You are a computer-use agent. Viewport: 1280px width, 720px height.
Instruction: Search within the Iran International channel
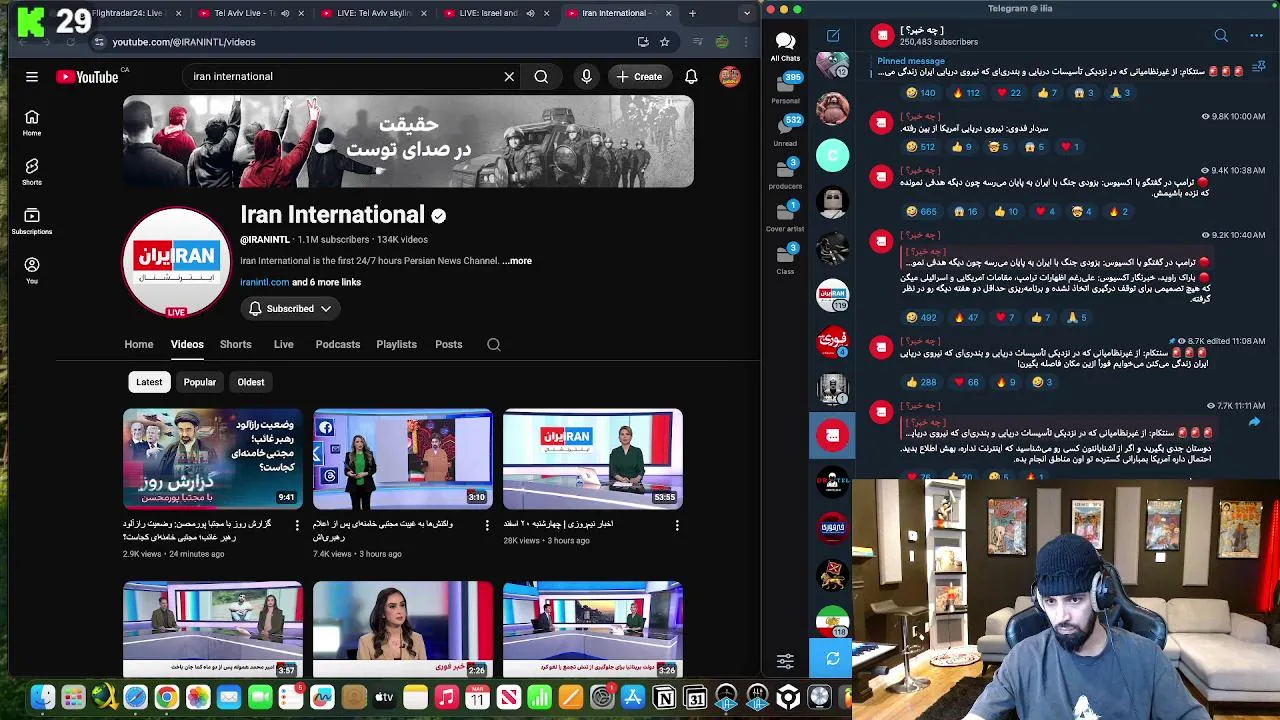click(494, 344)
